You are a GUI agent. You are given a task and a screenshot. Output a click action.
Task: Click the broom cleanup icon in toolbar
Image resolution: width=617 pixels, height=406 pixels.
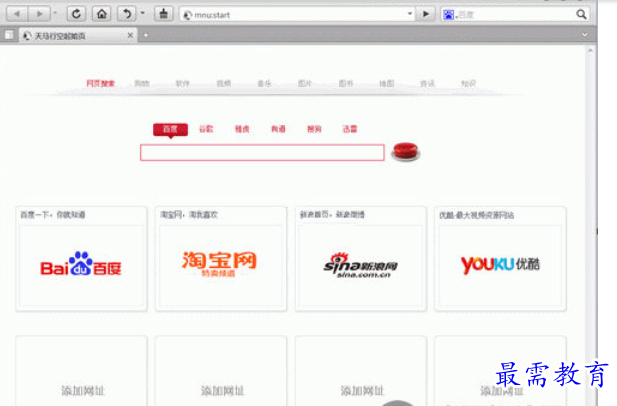click(164, 15)
